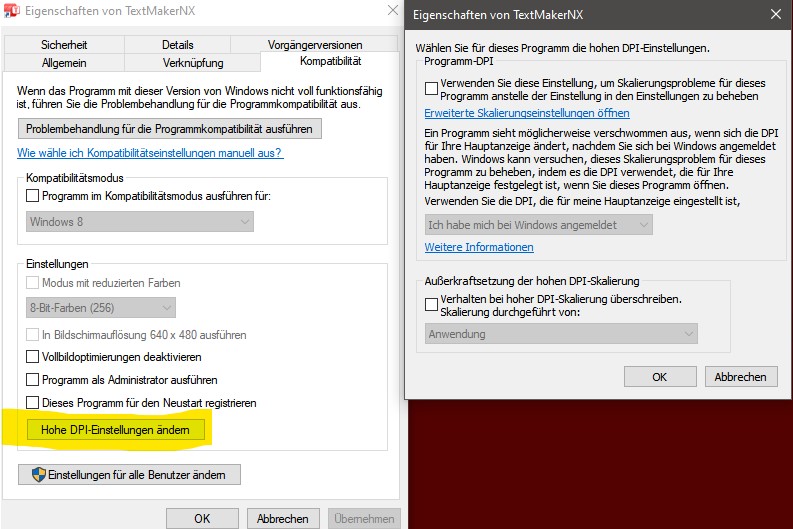Switch to the Sicherheit tab
Screen dimensions: 793x529
(x=64, y=45)
